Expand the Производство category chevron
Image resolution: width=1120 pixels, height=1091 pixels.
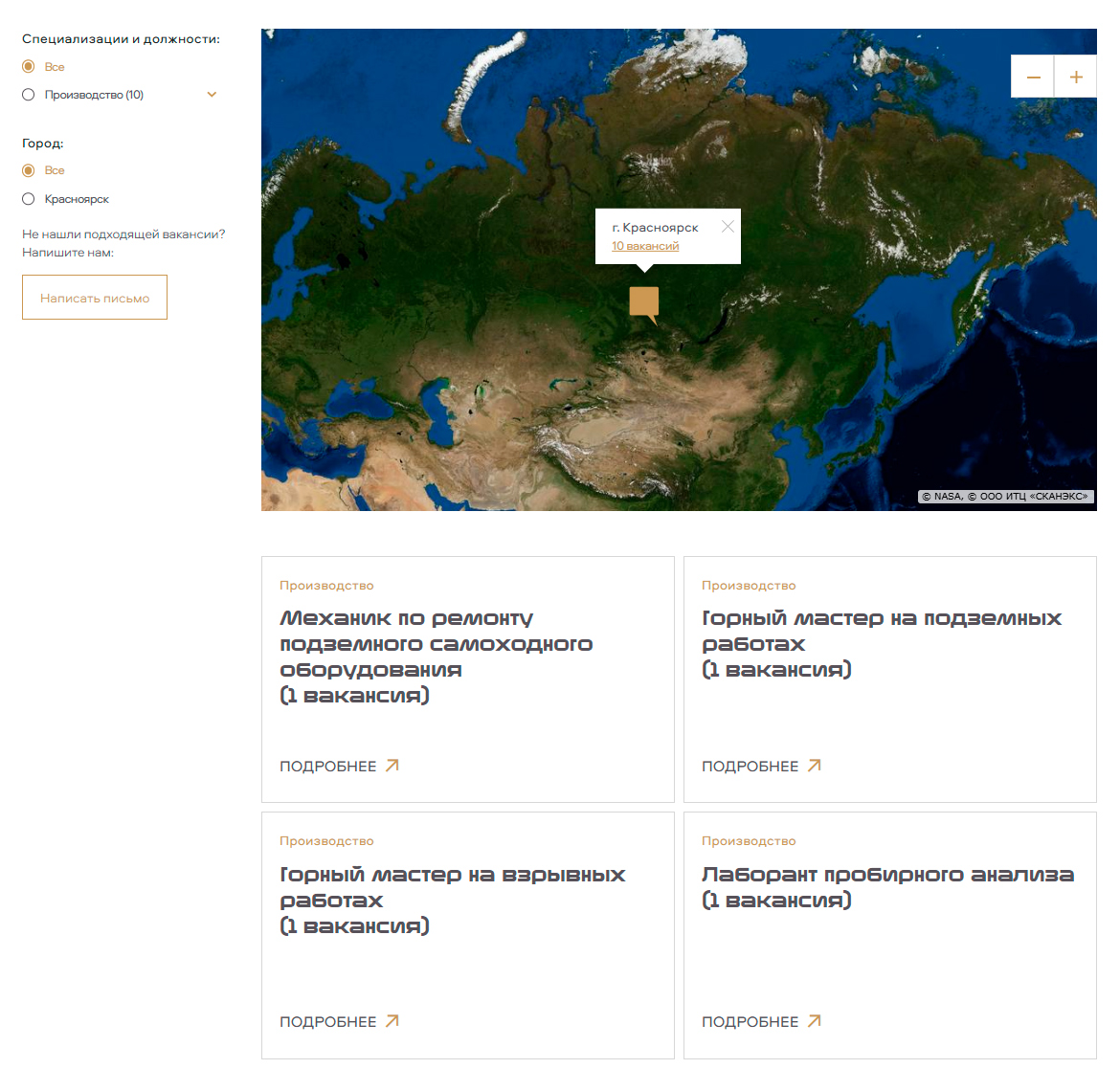coord(212,95)
